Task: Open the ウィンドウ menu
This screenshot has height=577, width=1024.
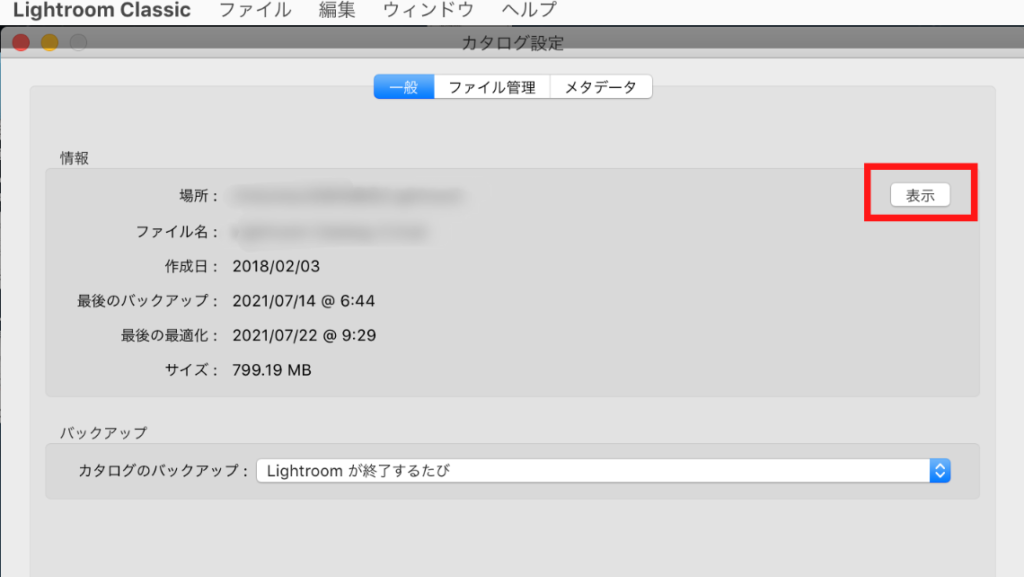Action: click(x=428, y=10)
